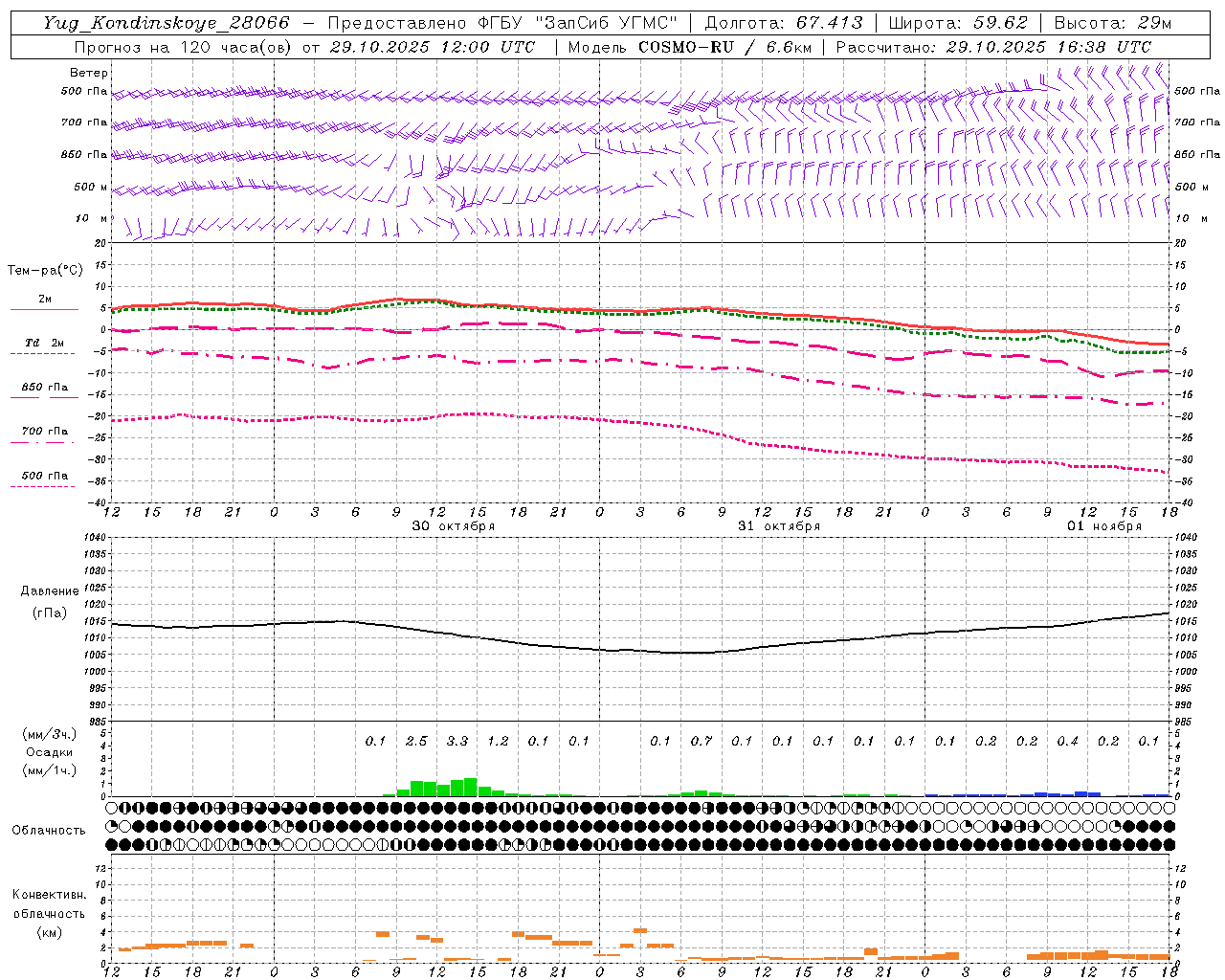Click the (гПа) pressure unit label
This screenshot has width=1225, height=980.
click(50, 613)
